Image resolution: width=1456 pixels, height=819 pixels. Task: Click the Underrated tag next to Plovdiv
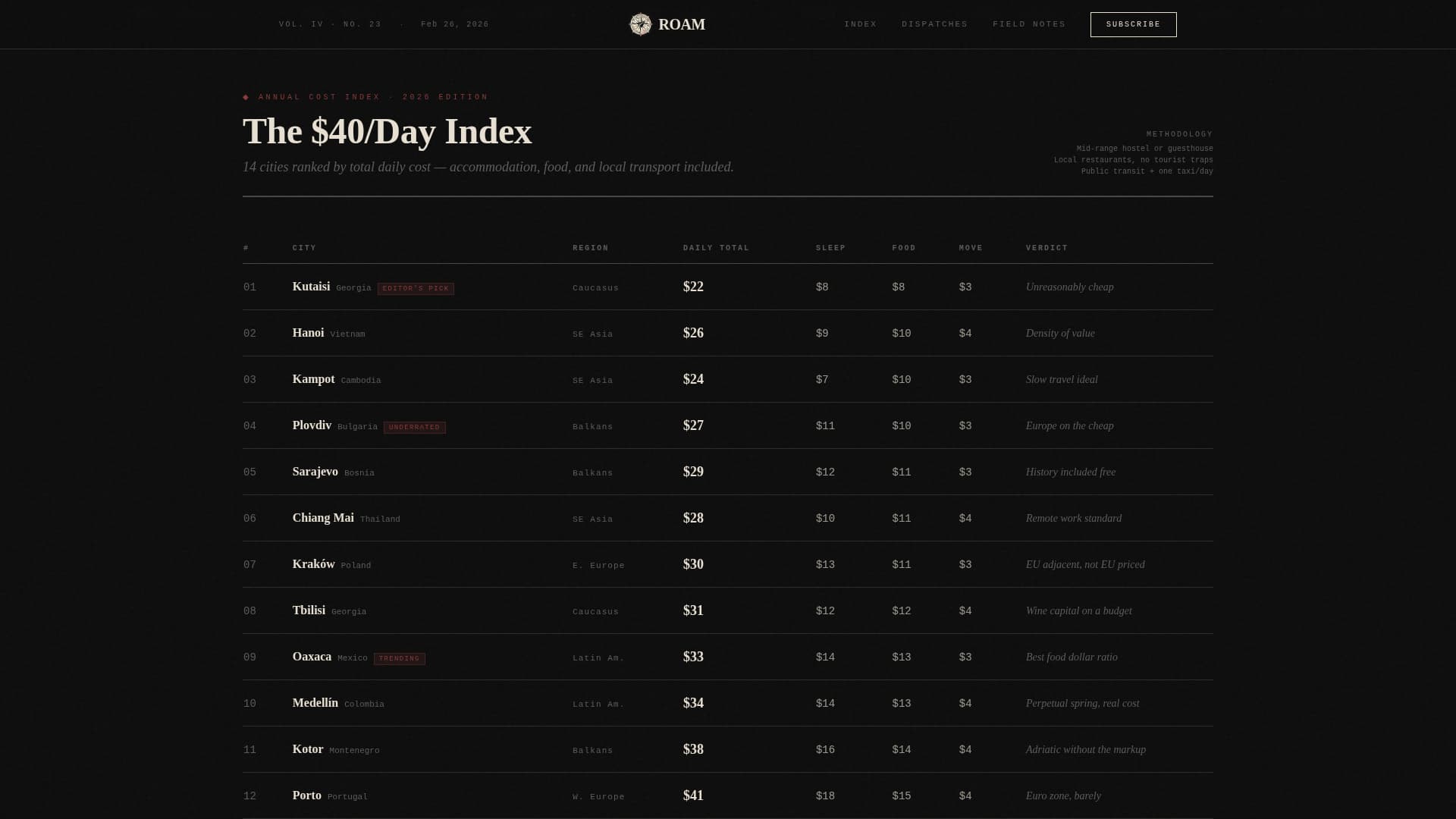tap(414, 428)
